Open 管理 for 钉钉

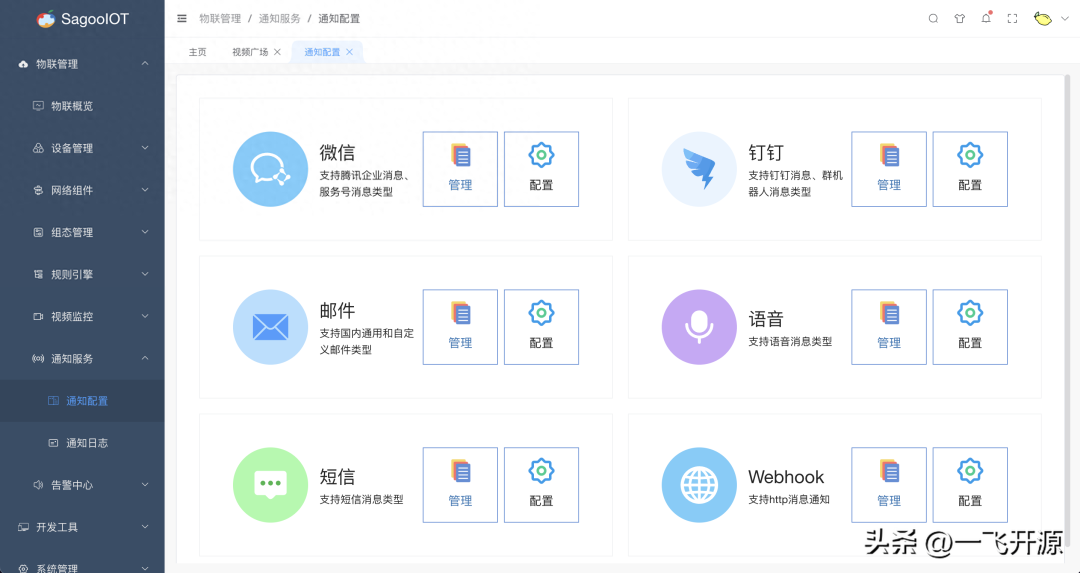pyautogui.click(x=889, y=169)
